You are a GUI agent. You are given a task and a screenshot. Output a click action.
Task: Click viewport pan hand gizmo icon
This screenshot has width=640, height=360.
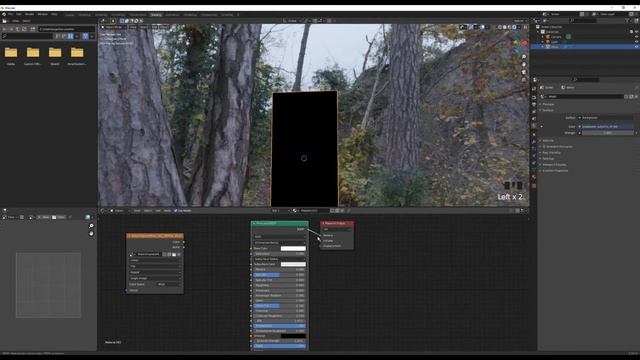524,64
